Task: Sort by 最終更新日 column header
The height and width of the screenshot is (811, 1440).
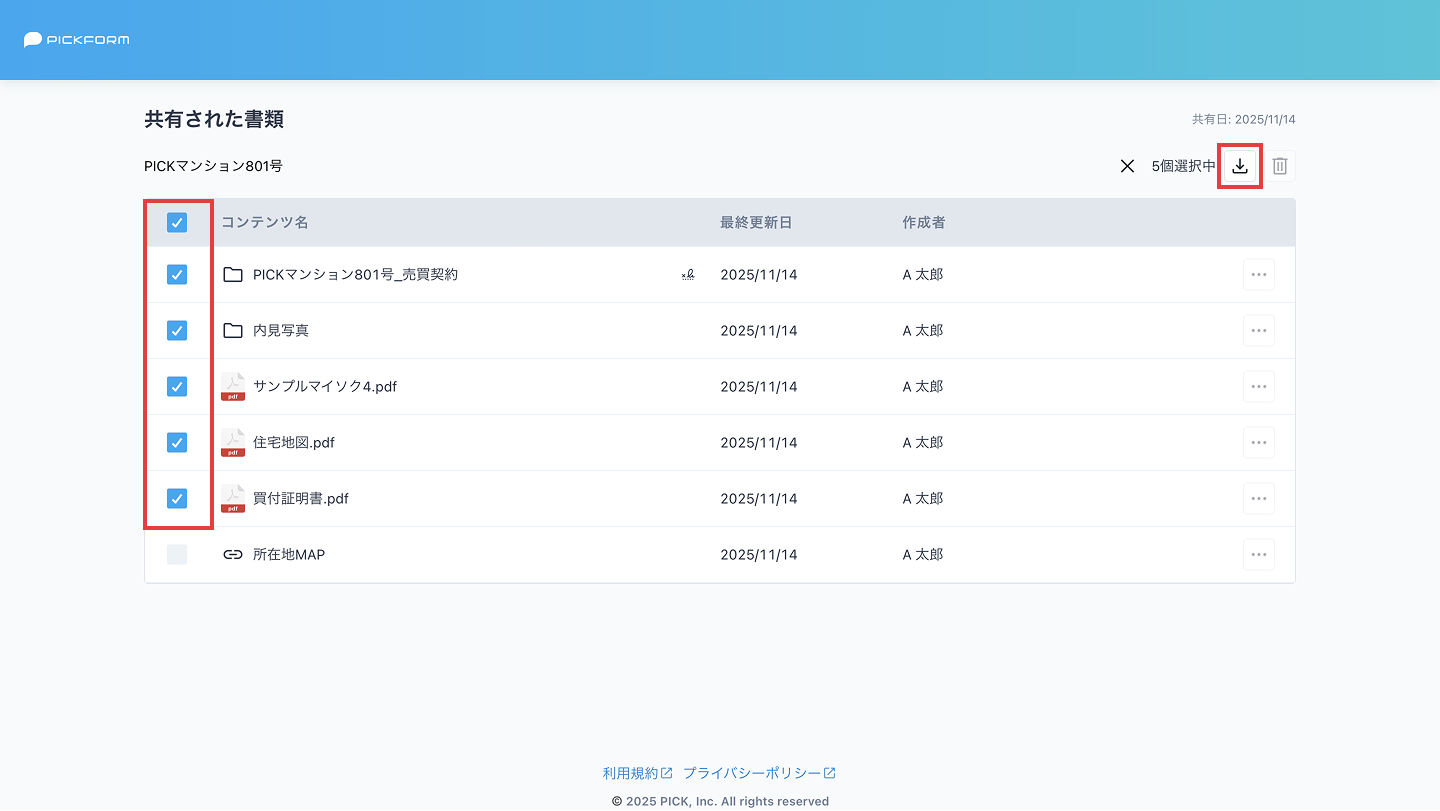Action: (x=756, y=223)
